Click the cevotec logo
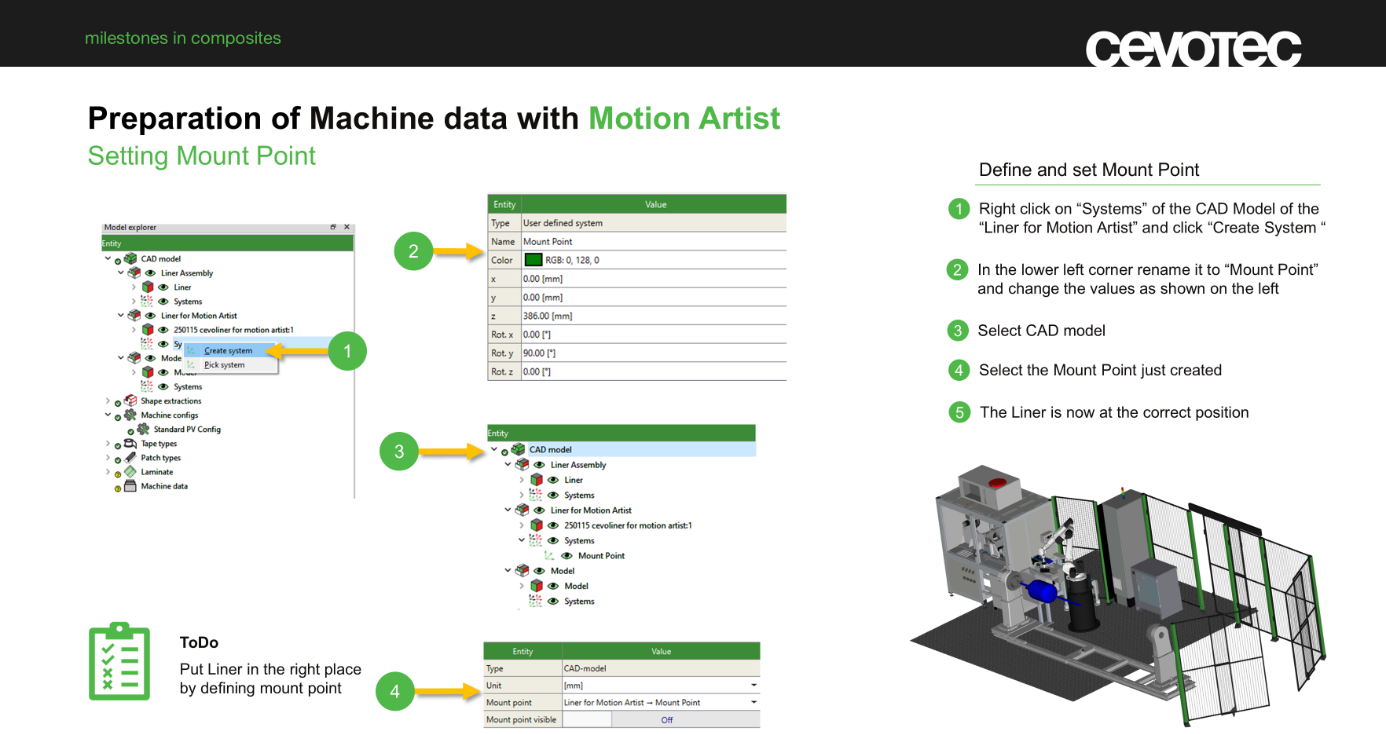The width and height of the screenshot is (1386, 734). coord(1193,47)
